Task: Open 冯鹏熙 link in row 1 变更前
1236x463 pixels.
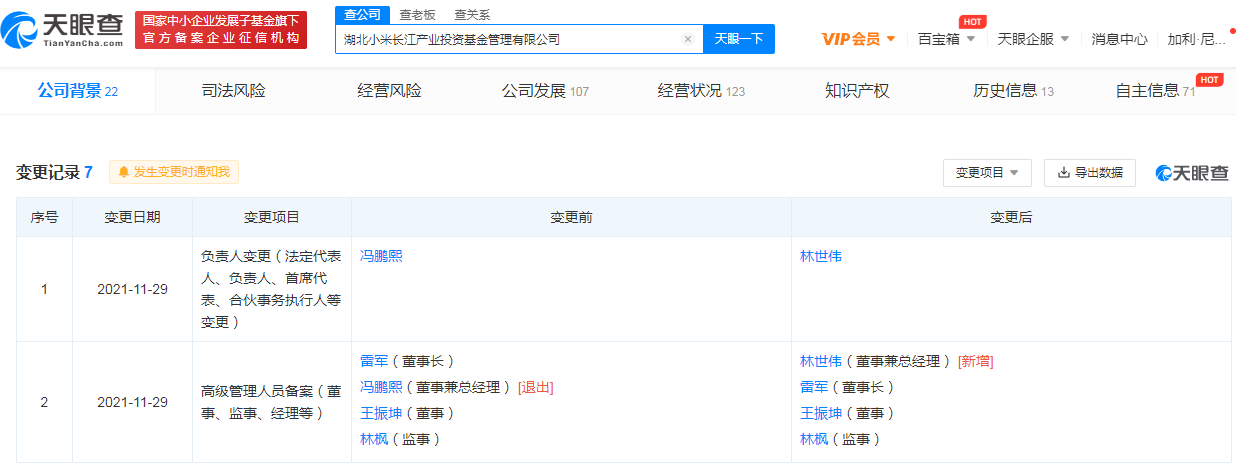Action: 381,256
